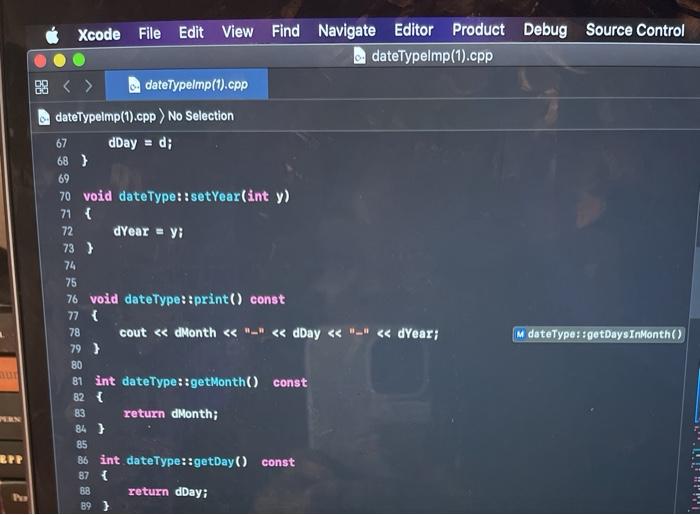
Task: Click the green zoom window button
Action: point(79,59)
